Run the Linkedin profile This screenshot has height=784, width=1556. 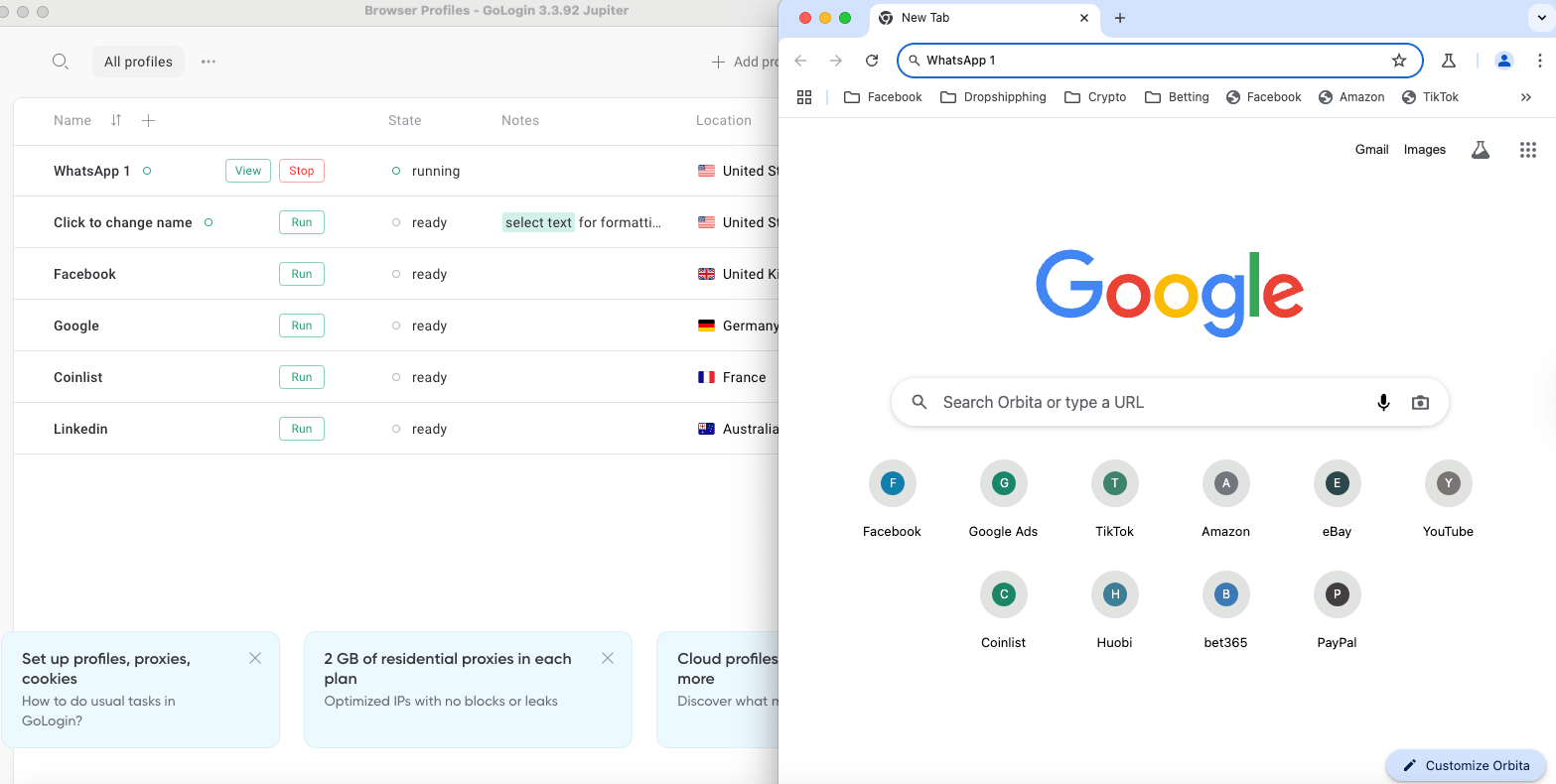(302, 429)
